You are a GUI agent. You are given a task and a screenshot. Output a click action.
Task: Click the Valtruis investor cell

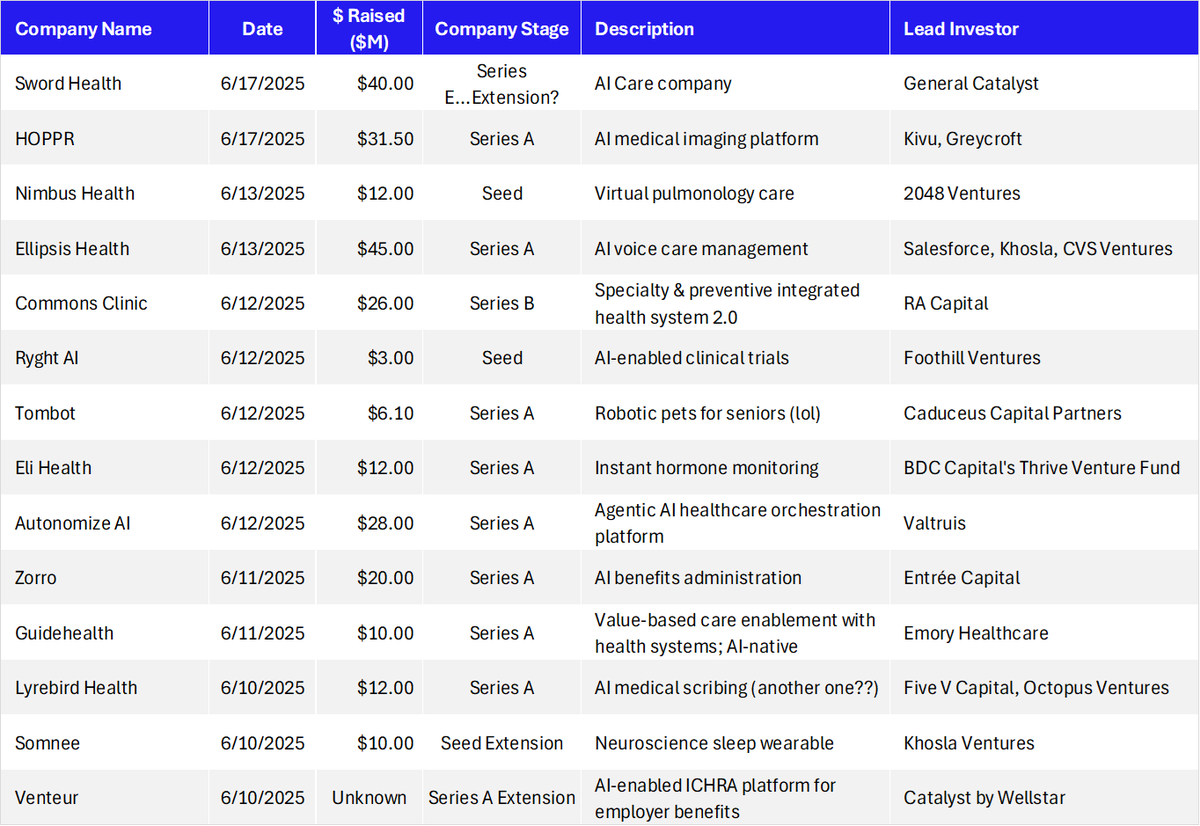(x=1045, y=523)
